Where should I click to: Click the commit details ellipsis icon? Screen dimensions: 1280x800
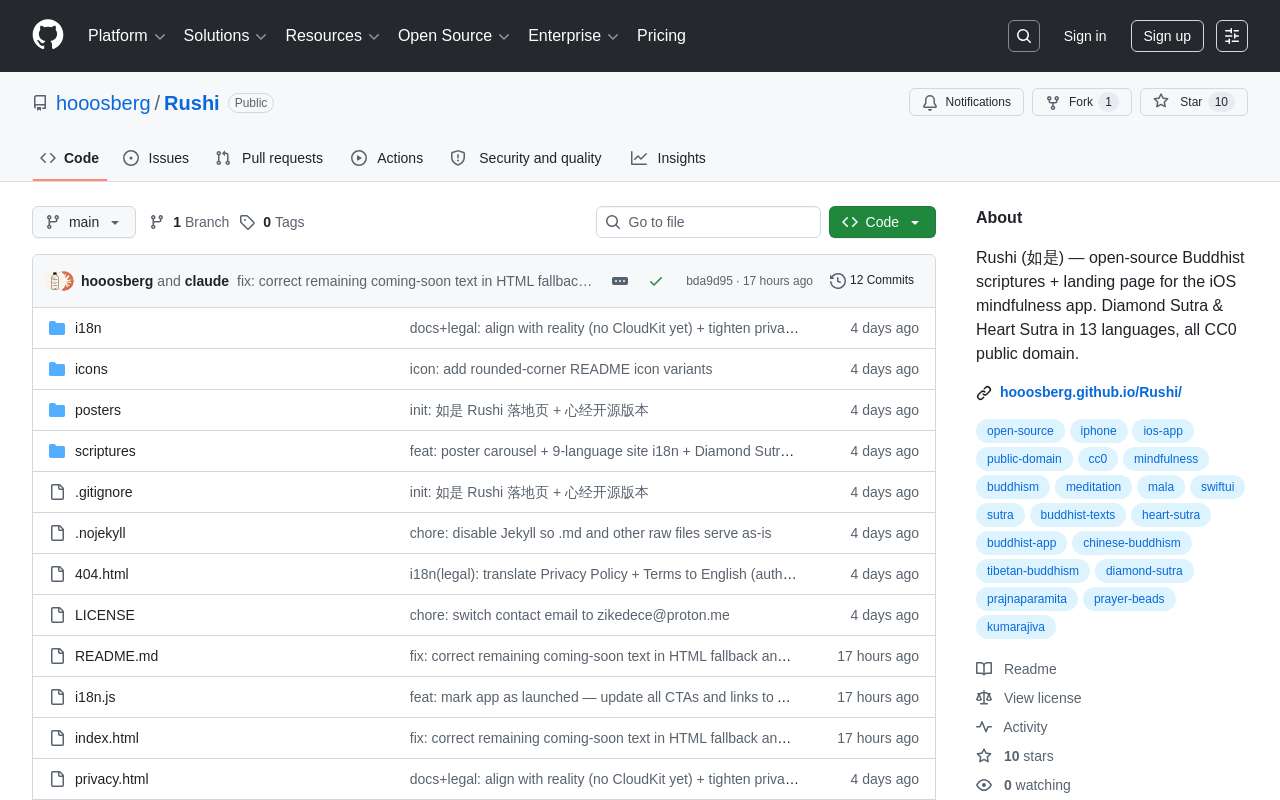pyautogui.click(x=620, y=281)
